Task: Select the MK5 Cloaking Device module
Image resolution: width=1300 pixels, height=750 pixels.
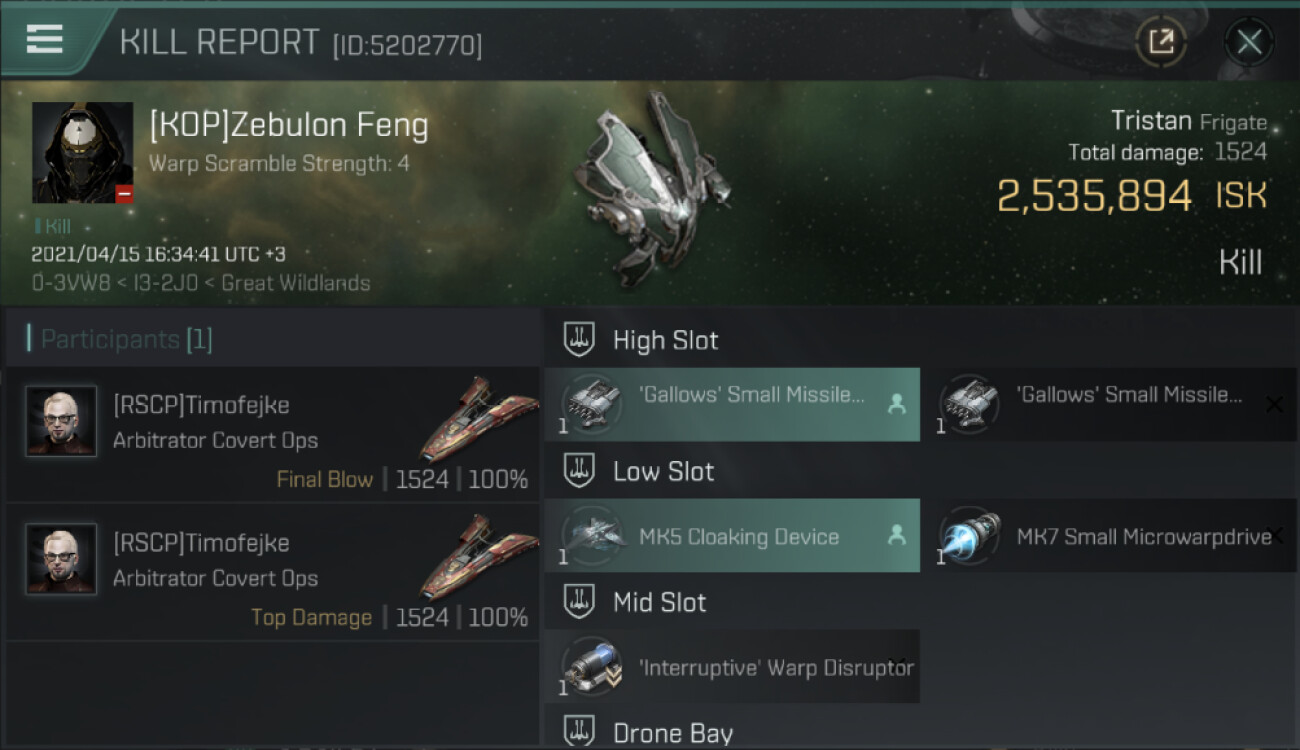Action: point(732,535)
